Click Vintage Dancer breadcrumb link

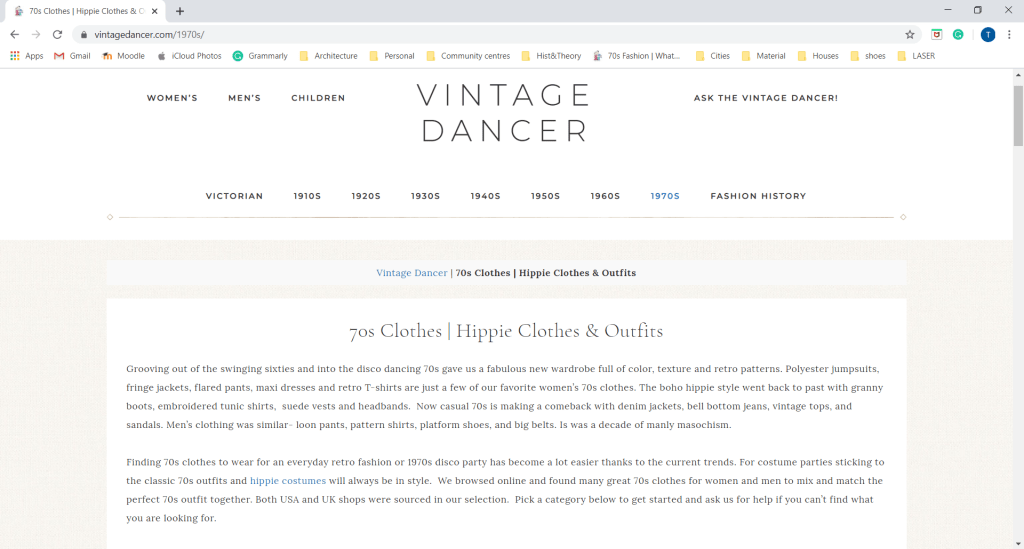click(x=412, y=273)
